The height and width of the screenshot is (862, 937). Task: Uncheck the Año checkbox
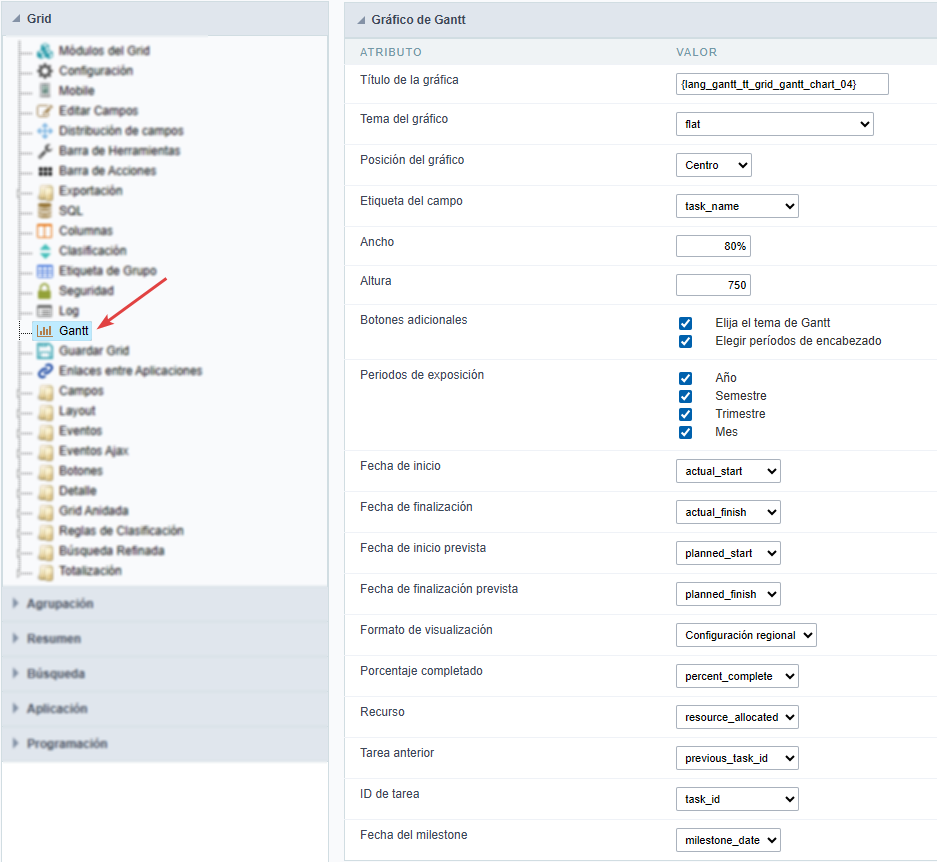(685, 378)
